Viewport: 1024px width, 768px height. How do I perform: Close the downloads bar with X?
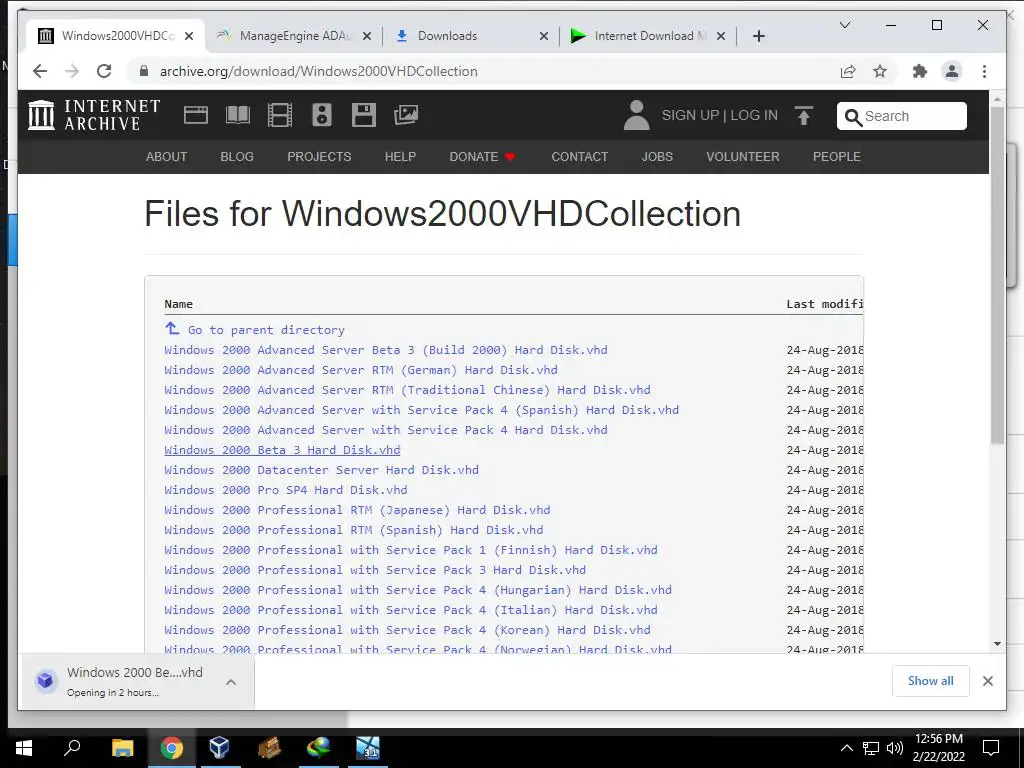(987, 681)
